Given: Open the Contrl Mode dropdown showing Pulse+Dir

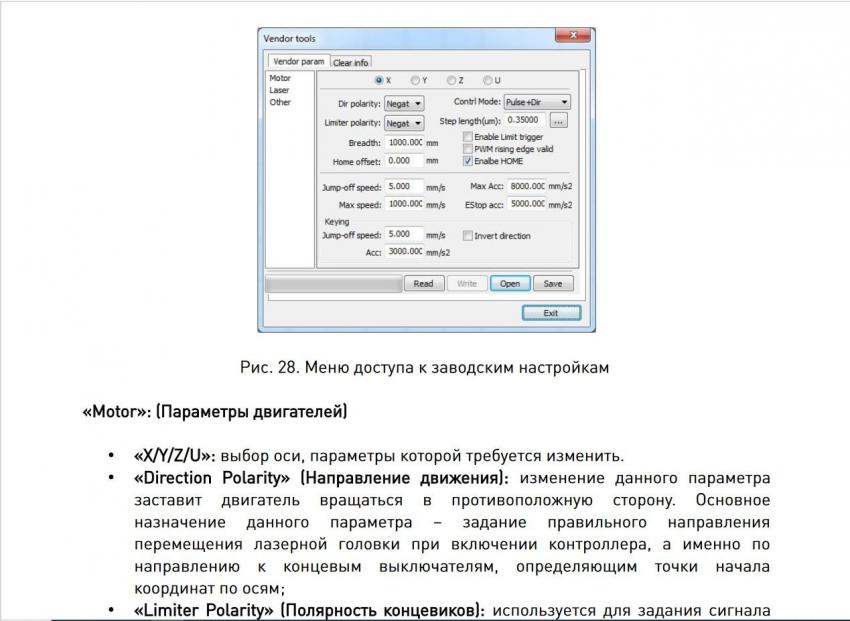Looking at the screenshot, I should coord(564,102).
